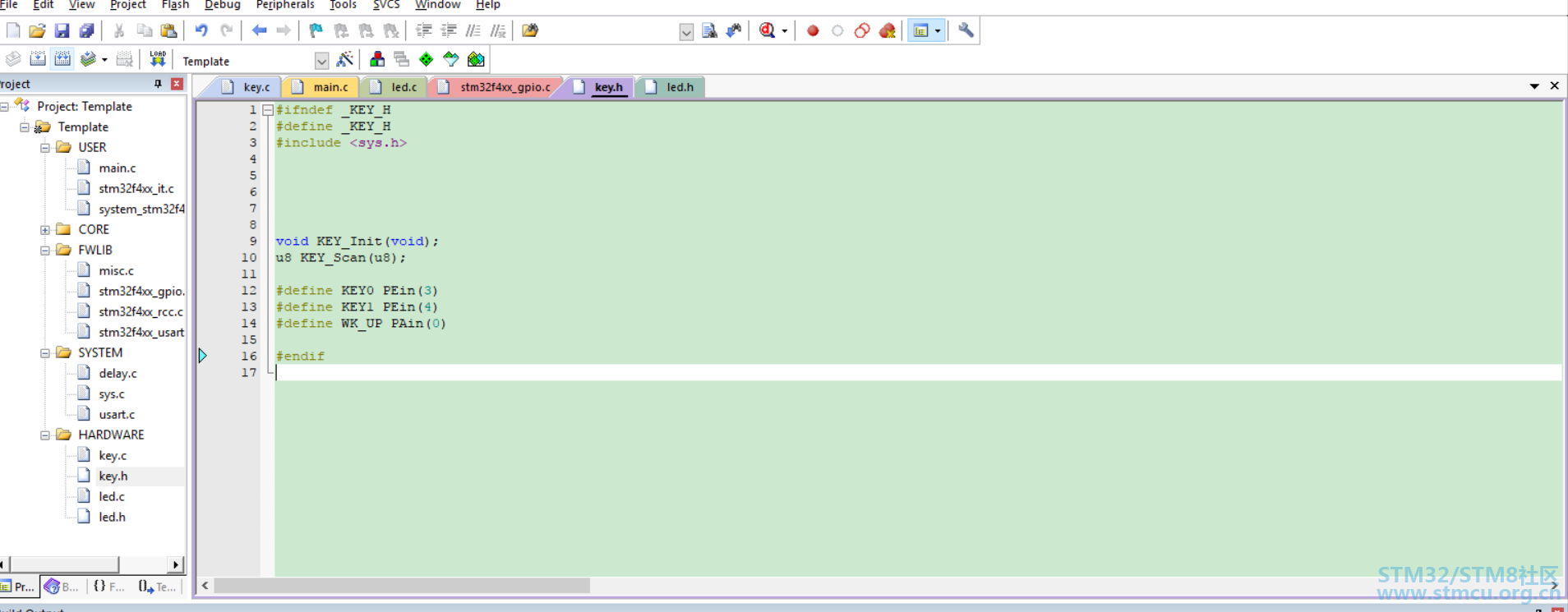Click the project tree's right scroll arrow
1568x612 pixels.
click(x=175, y=564)
